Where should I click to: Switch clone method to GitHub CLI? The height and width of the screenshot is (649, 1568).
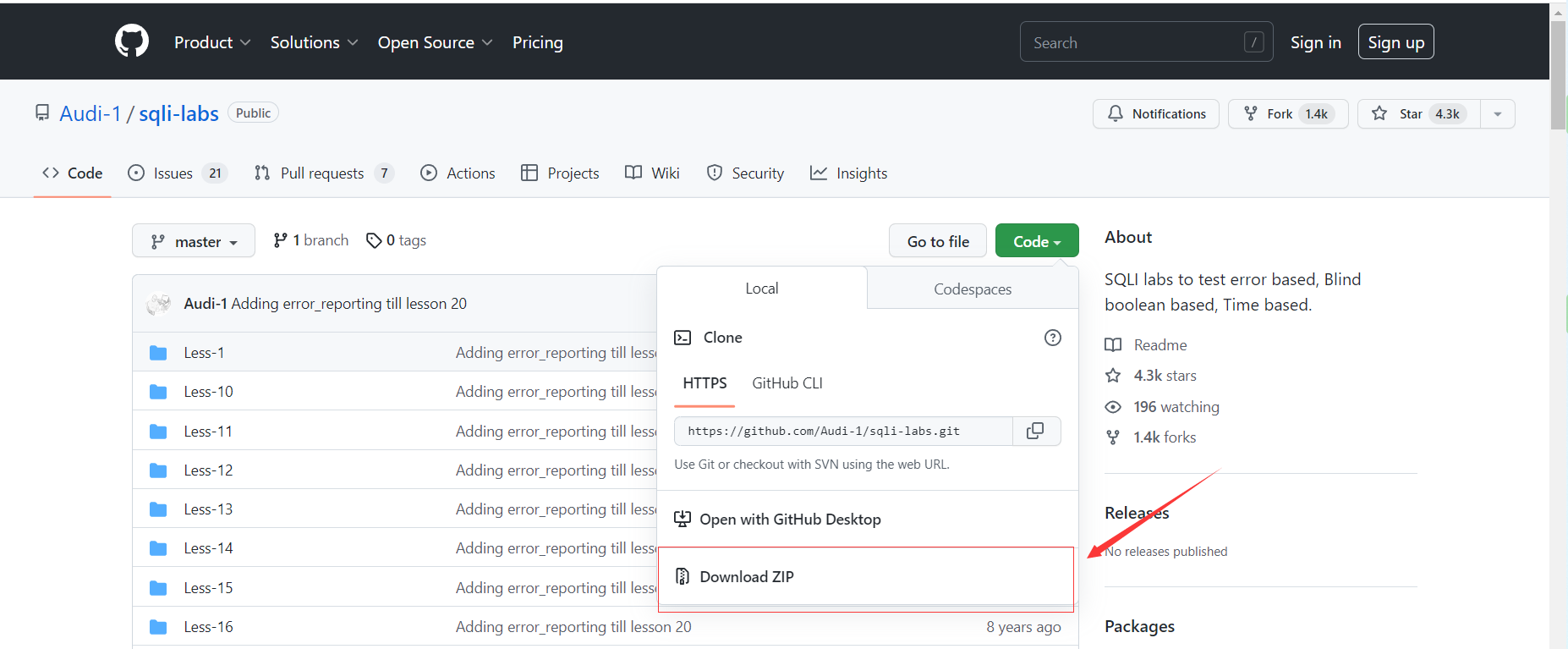coord(787,383)
